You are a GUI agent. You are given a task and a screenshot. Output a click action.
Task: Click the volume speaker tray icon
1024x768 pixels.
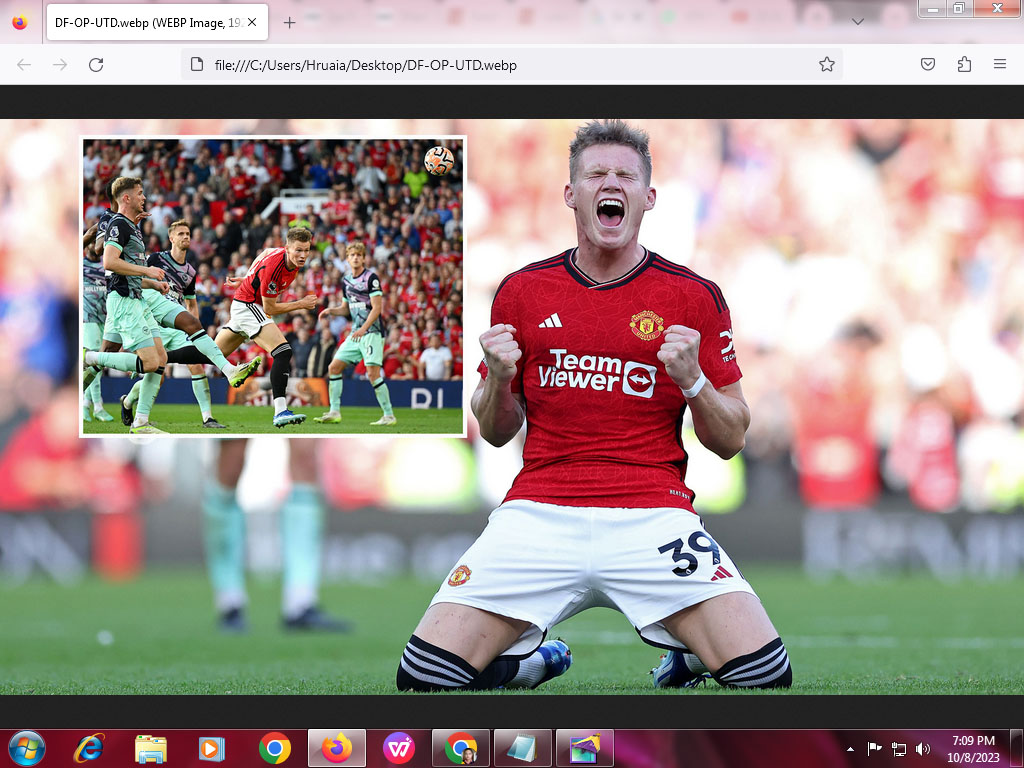(x=922, y=749)
